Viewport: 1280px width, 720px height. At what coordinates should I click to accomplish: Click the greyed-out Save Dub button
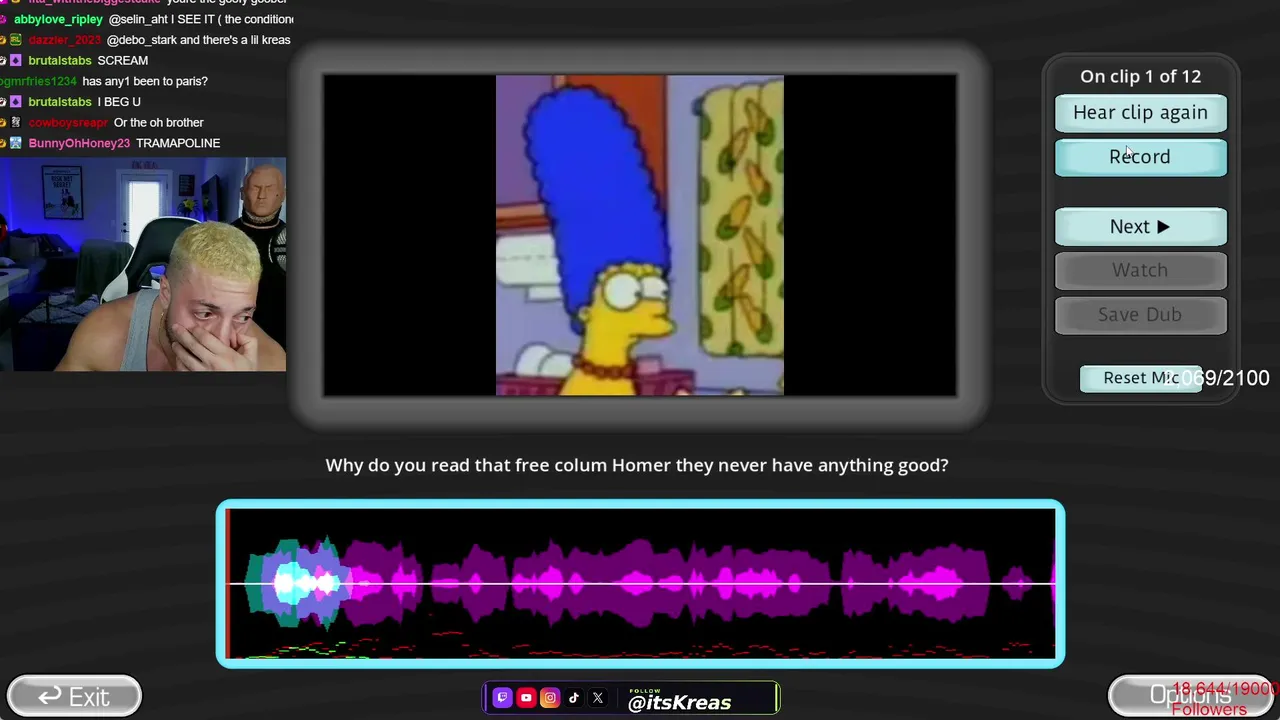tap(1140, 314)
